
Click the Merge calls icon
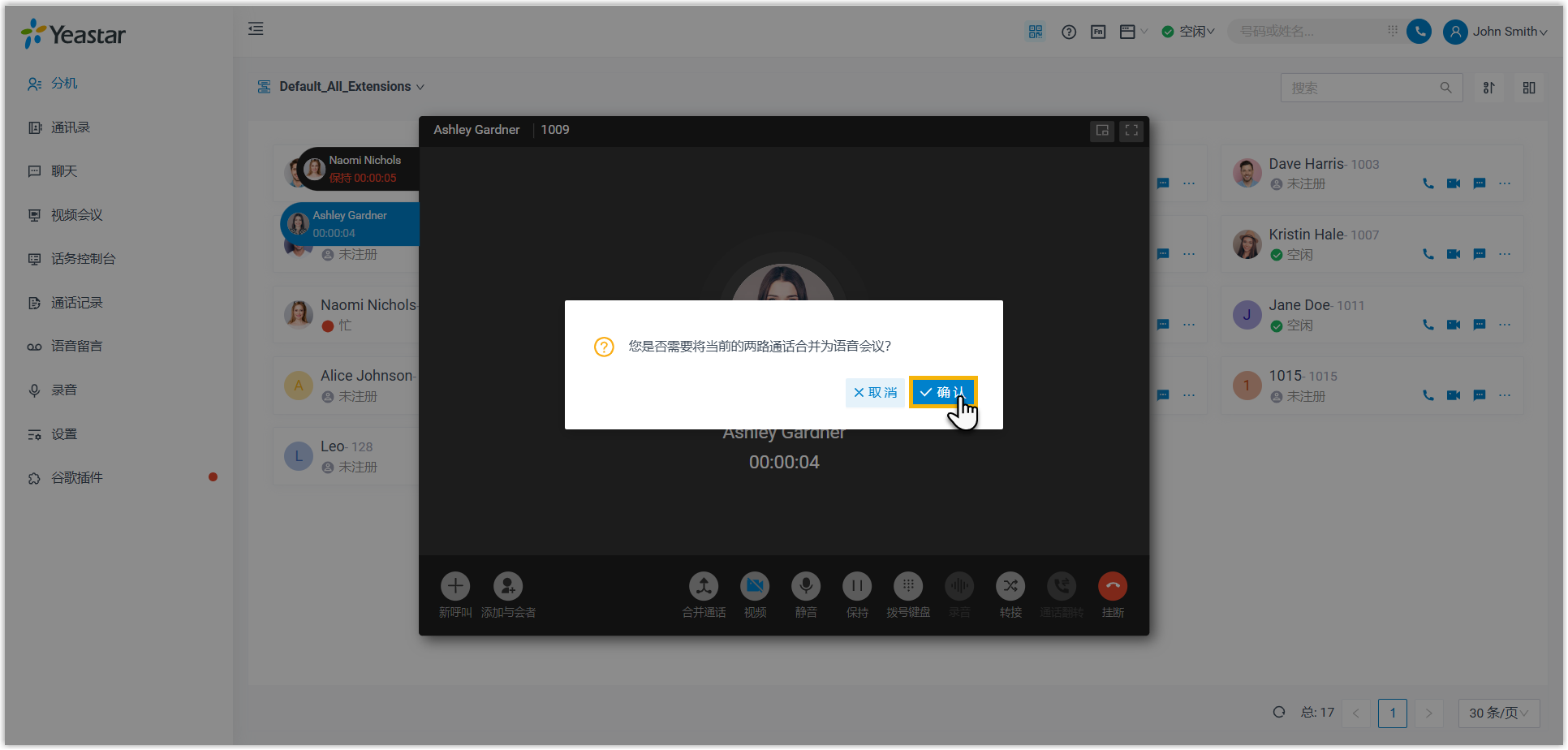click(x=703, y=586)
